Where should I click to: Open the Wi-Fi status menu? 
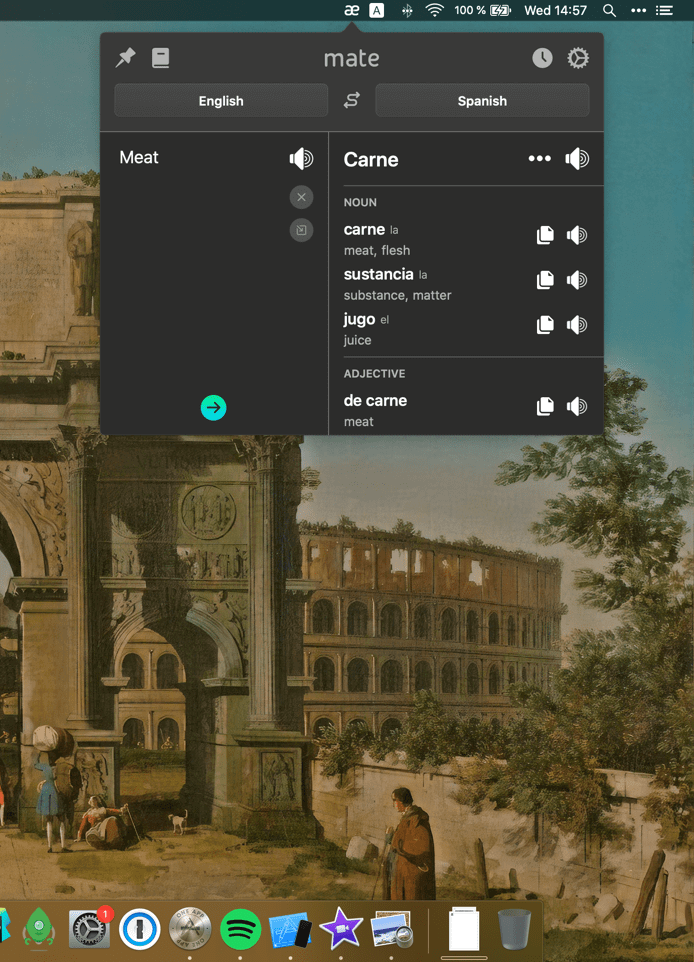[434, 10]
